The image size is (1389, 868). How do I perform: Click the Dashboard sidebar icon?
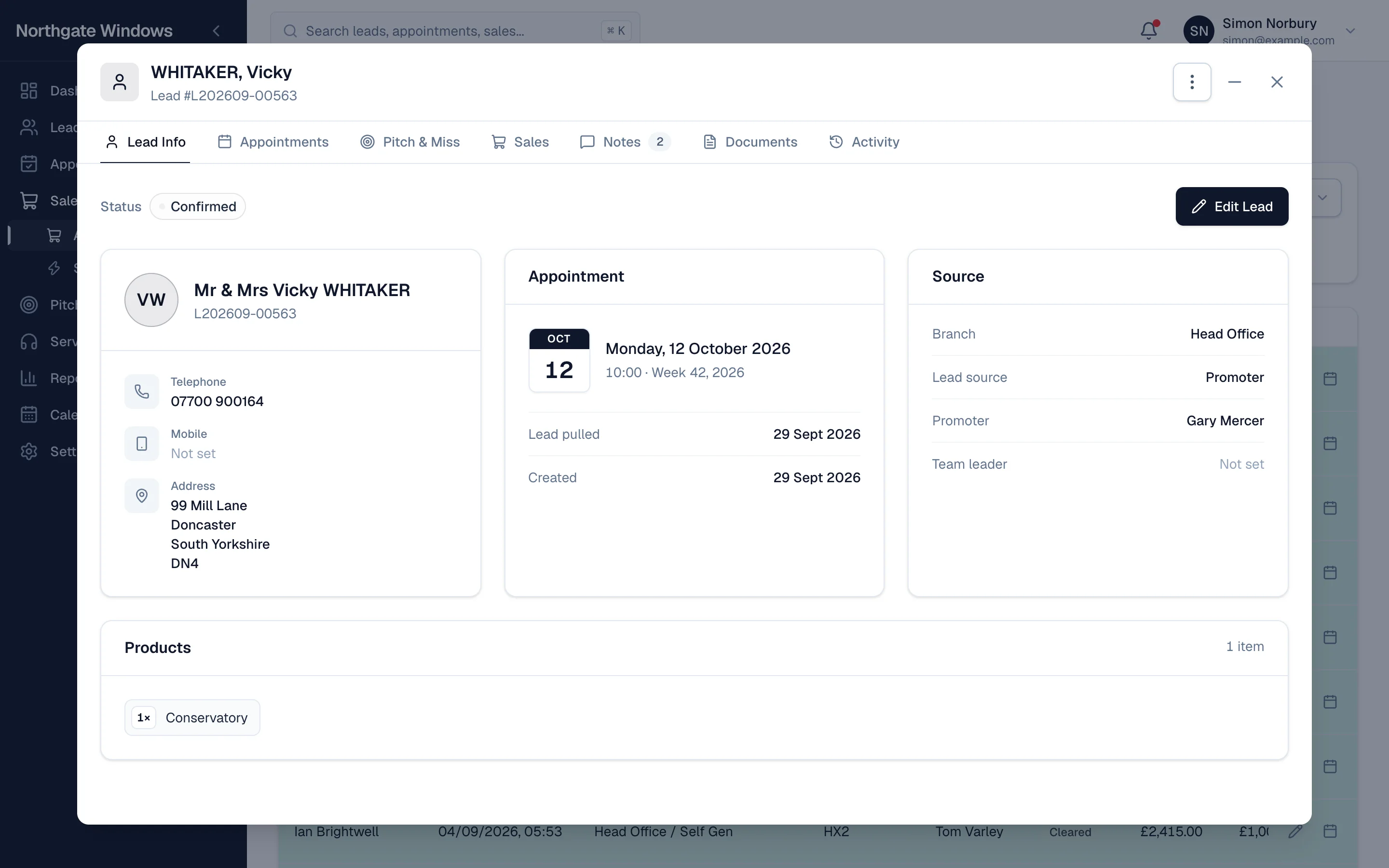(29, 91)
